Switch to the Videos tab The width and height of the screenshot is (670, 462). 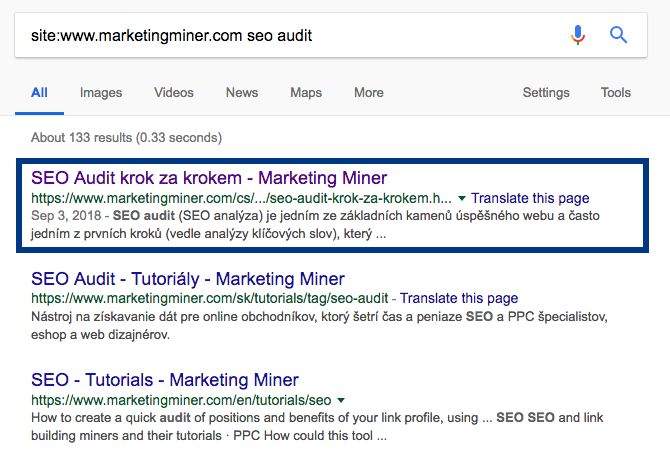pos(174,93)
